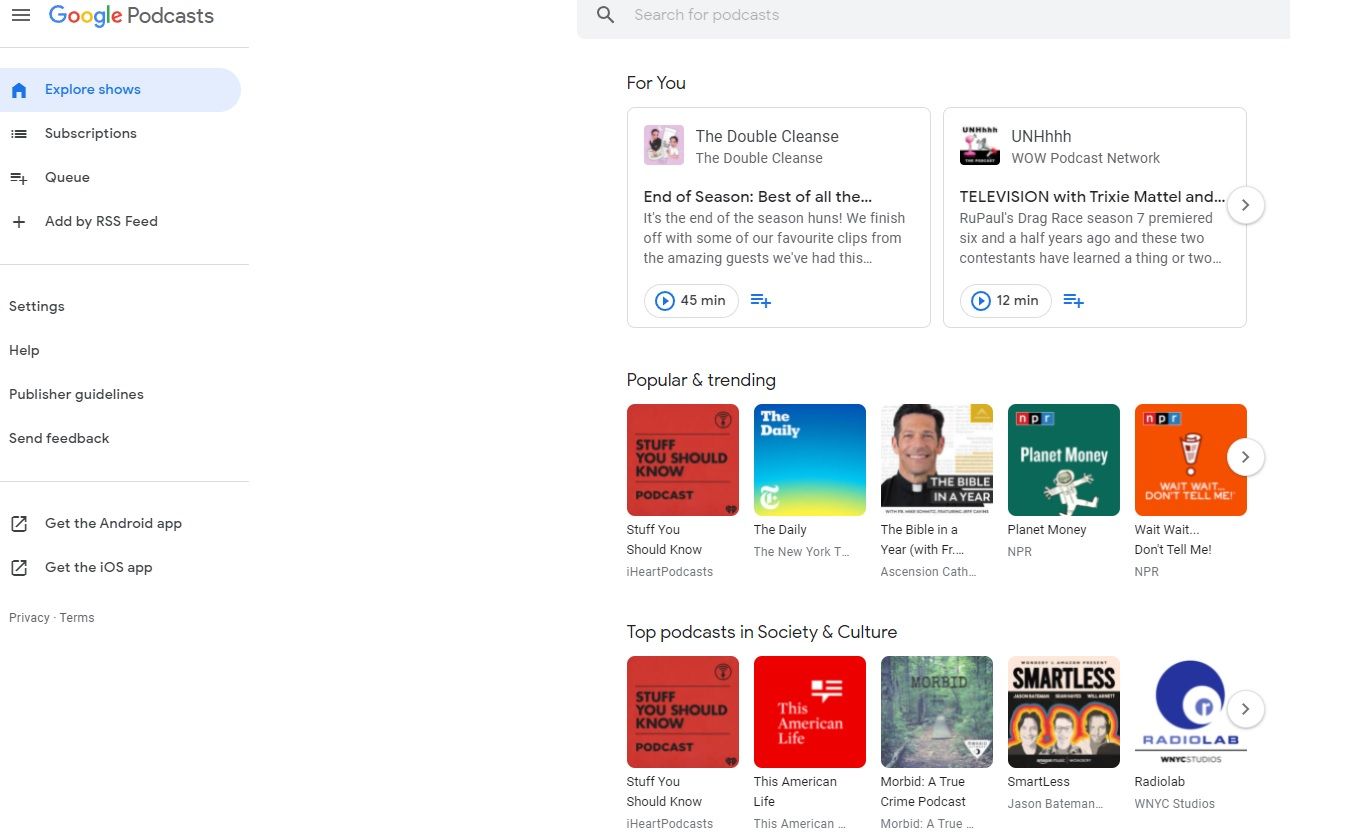
Task: Open Publisher guidelines link
Action: pos(76,395)
